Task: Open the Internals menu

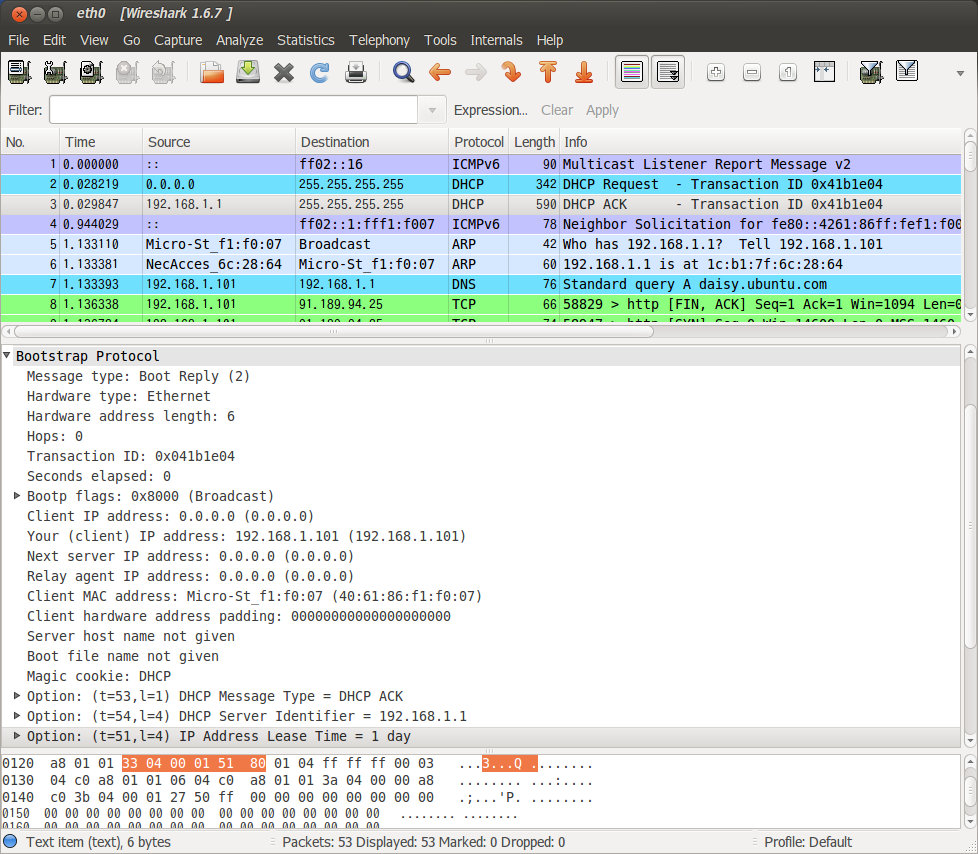Action: point(496,40)
